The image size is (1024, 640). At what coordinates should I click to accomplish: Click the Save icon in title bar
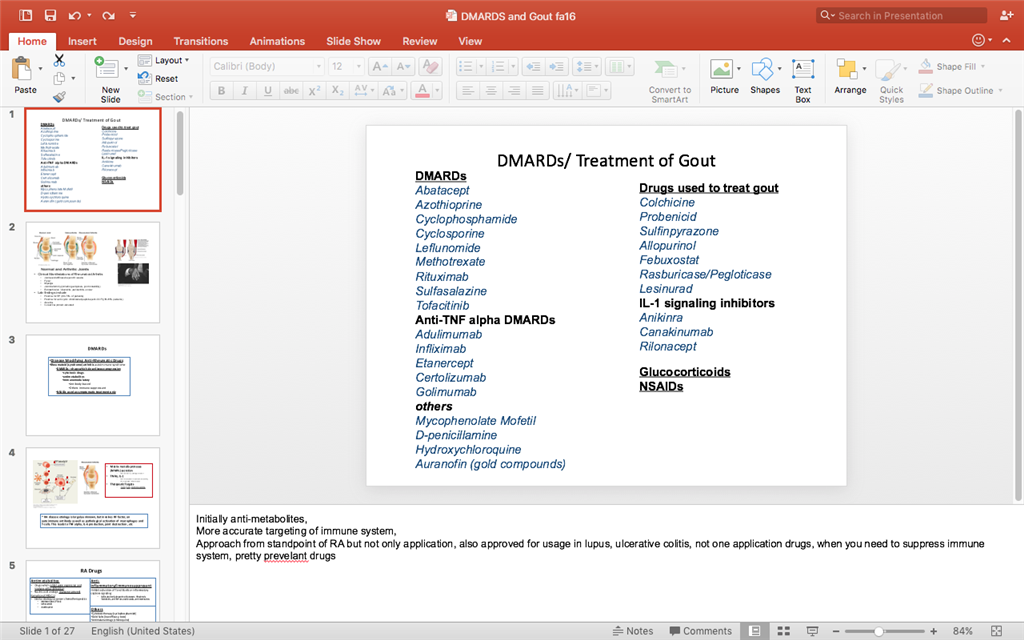point(50,15)
